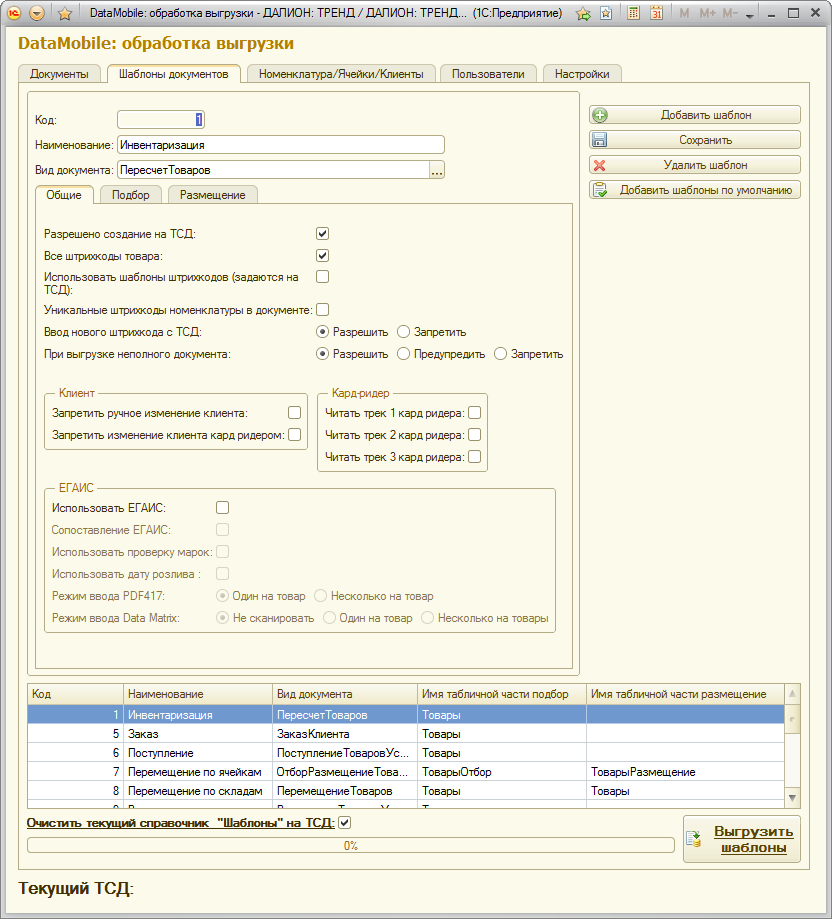This screenshot has height=919, width=832.
Task: Click the Сохранить button
Action: point(695,140)
